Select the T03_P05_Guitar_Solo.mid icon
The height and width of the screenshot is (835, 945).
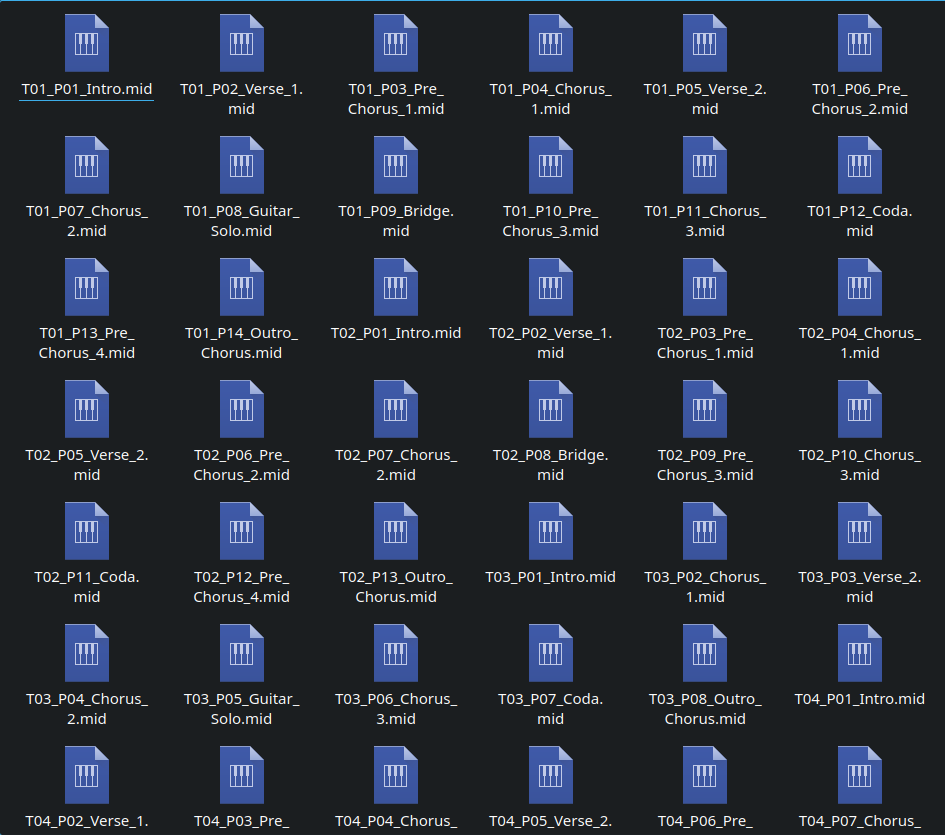pyautogui.click(x=241, y=653)
